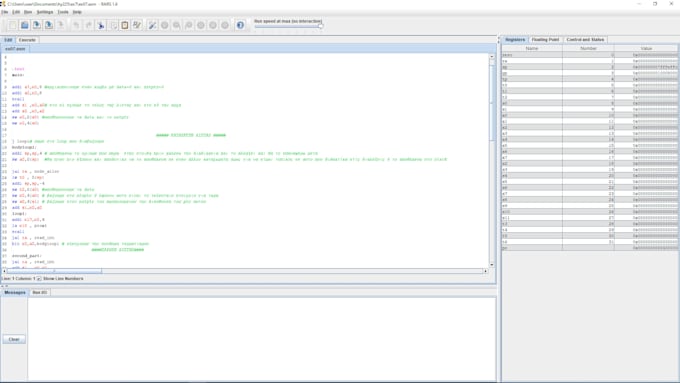Viewport: 680px width, 383px height.
Task: Click the Clear messages button
Action: tap(14, 339)
